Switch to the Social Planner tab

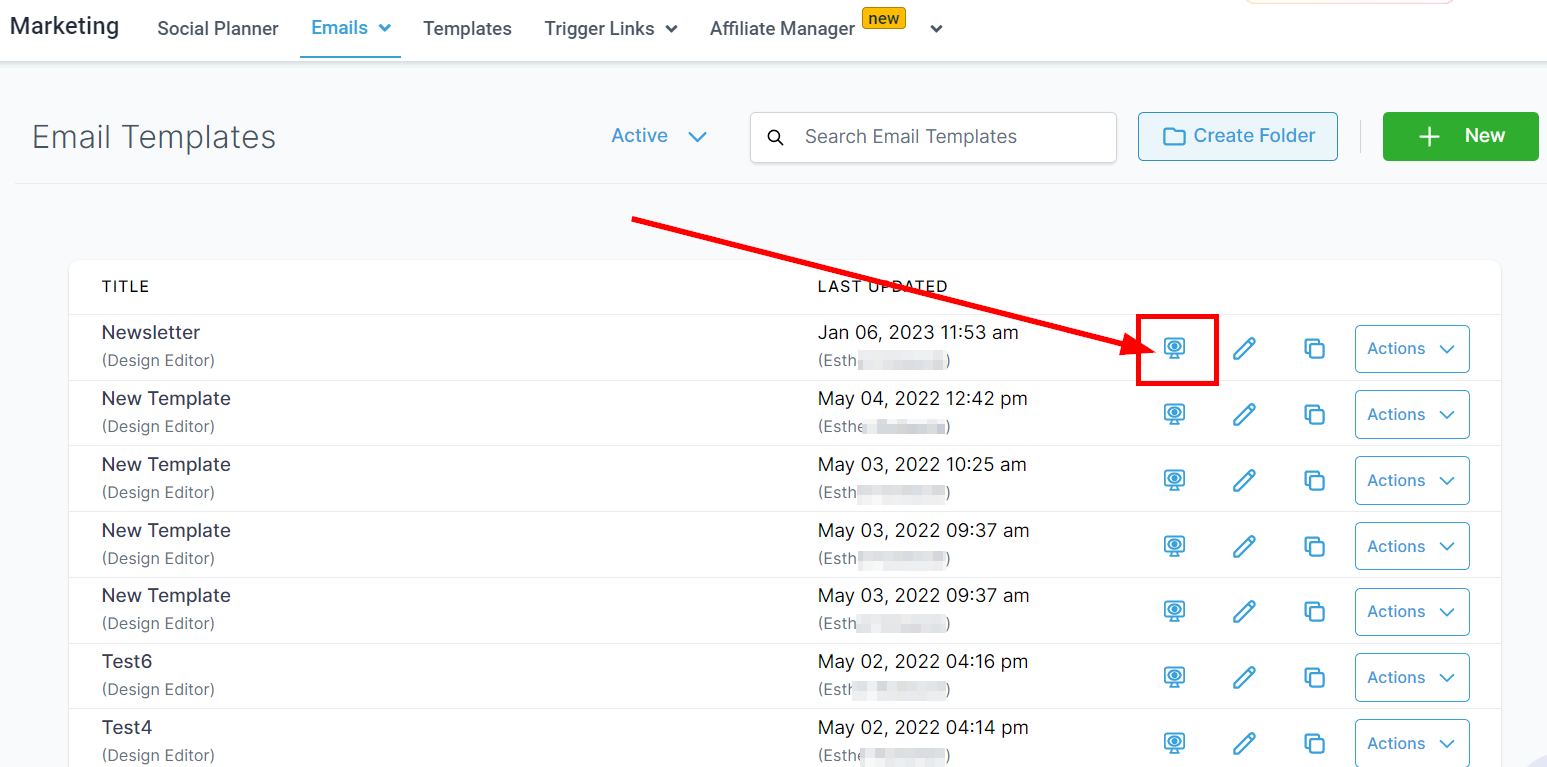coord(218,29)
